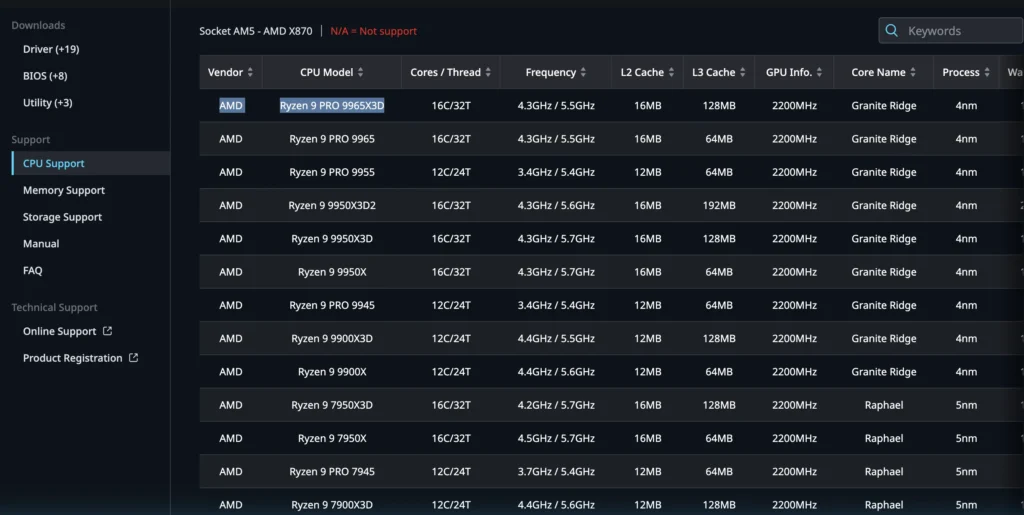The height and width of the screenshot is (515, 1024).
Task: Click 192MB L3 cache value
Action: tap(719, 205)
